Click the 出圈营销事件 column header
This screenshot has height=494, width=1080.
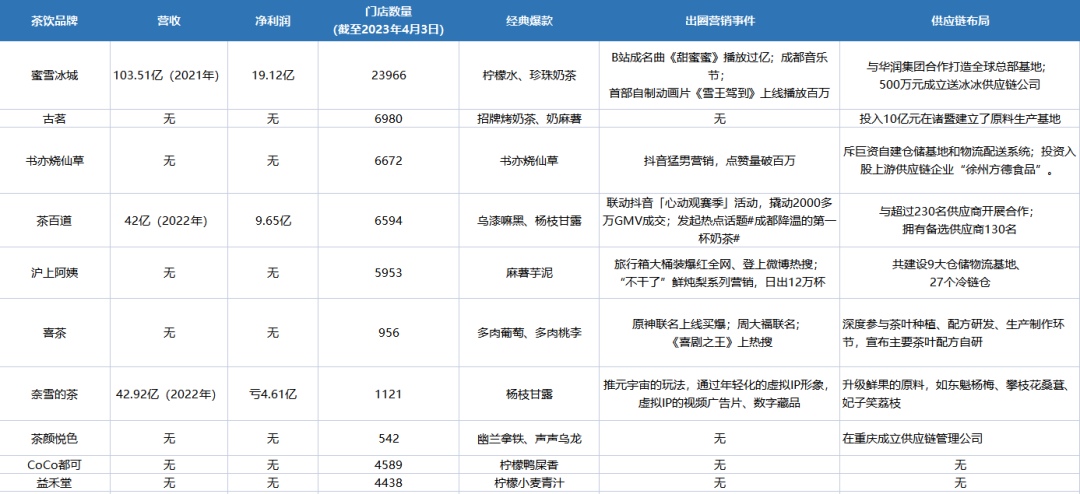[x=720, y=21]
